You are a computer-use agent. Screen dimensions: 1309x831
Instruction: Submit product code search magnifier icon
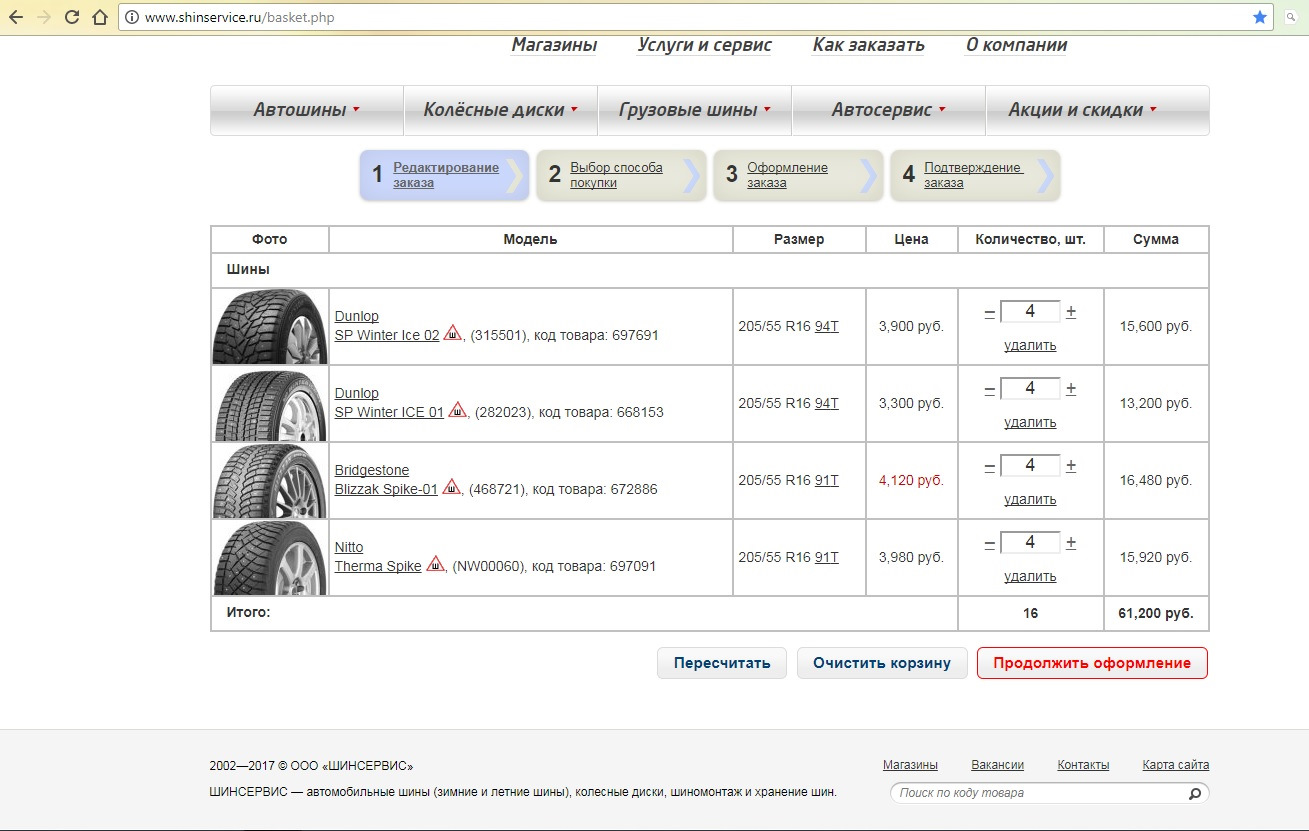point(1194,793)
